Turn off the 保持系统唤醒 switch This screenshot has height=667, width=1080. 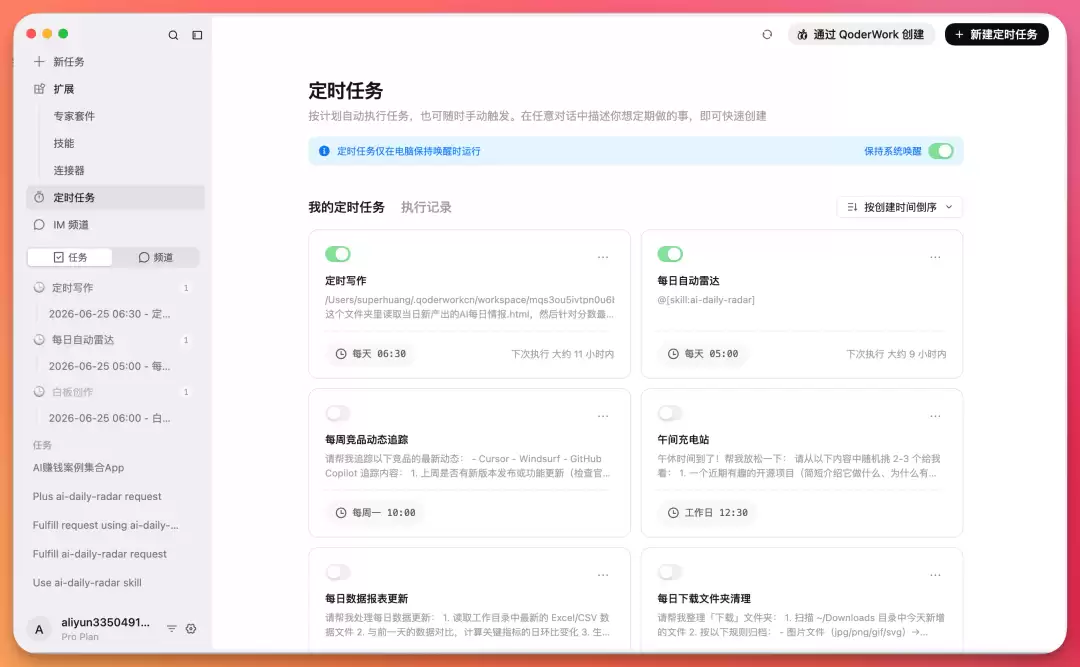(x=941, y=151)
